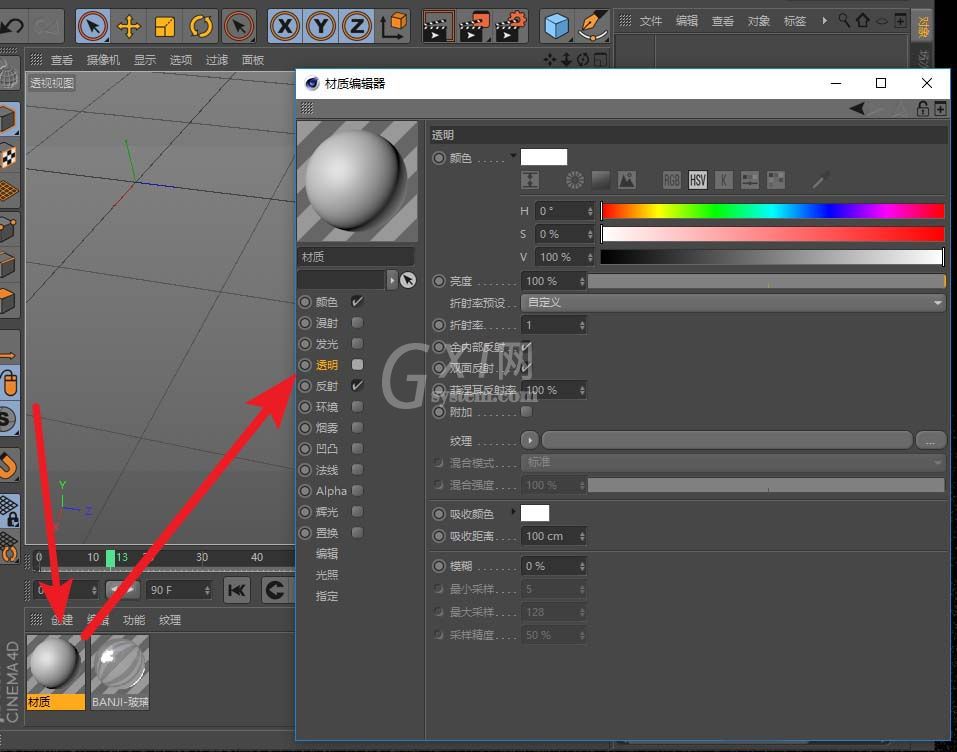Activate the Move tool
This screenshot has width=957, height=752.
129,26
